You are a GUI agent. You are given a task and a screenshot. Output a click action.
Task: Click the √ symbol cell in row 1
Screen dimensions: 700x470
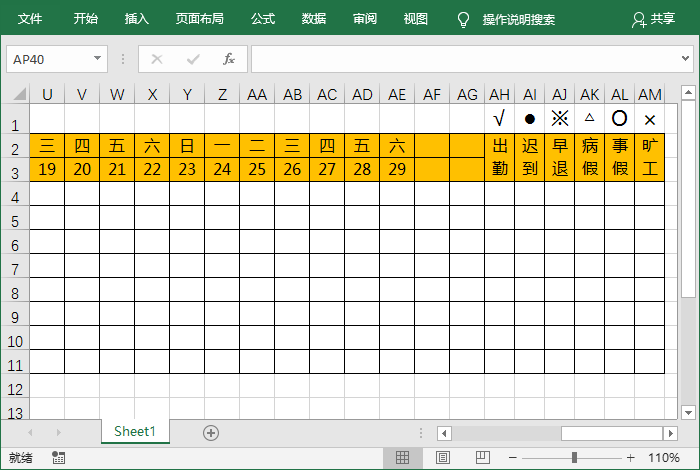point(500,119)
